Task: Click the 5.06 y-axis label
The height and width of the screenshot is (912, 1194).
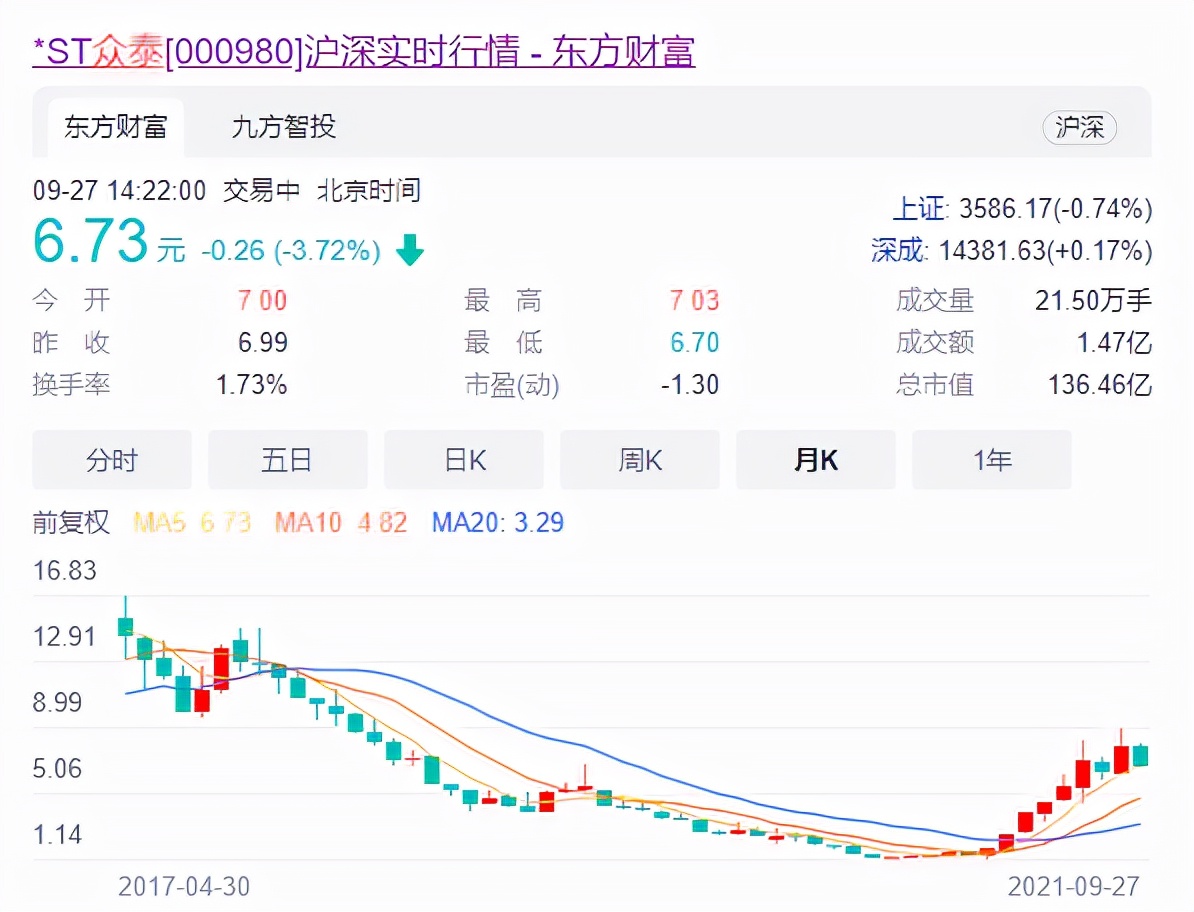Action: tap(57, 768)
